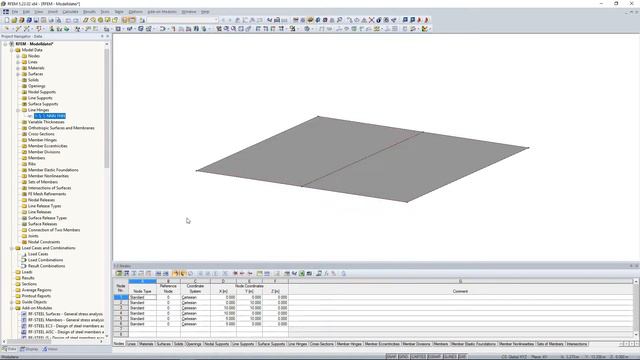Select the Line Release Types tree item
Screen dimensions: 640x360
[x=44, y=206]
